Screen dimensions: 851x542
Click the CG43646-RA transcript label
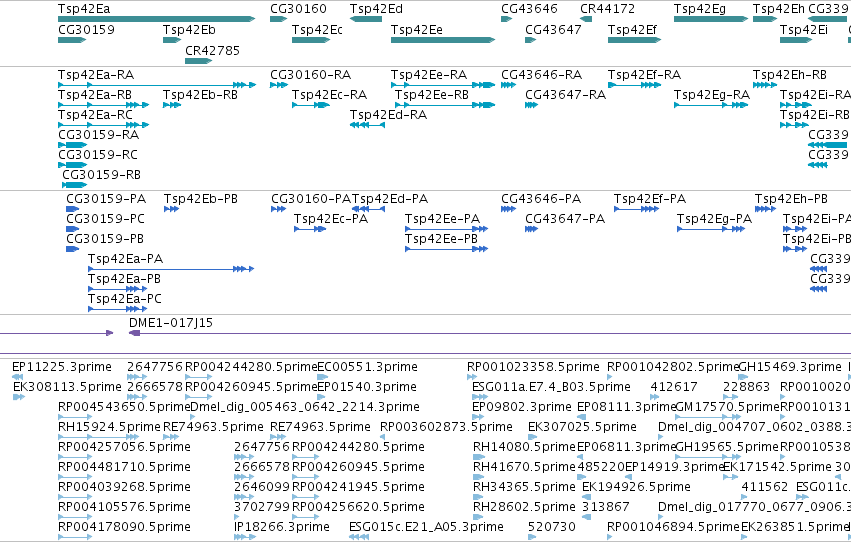pyautogui.click(x=542, y=75)
